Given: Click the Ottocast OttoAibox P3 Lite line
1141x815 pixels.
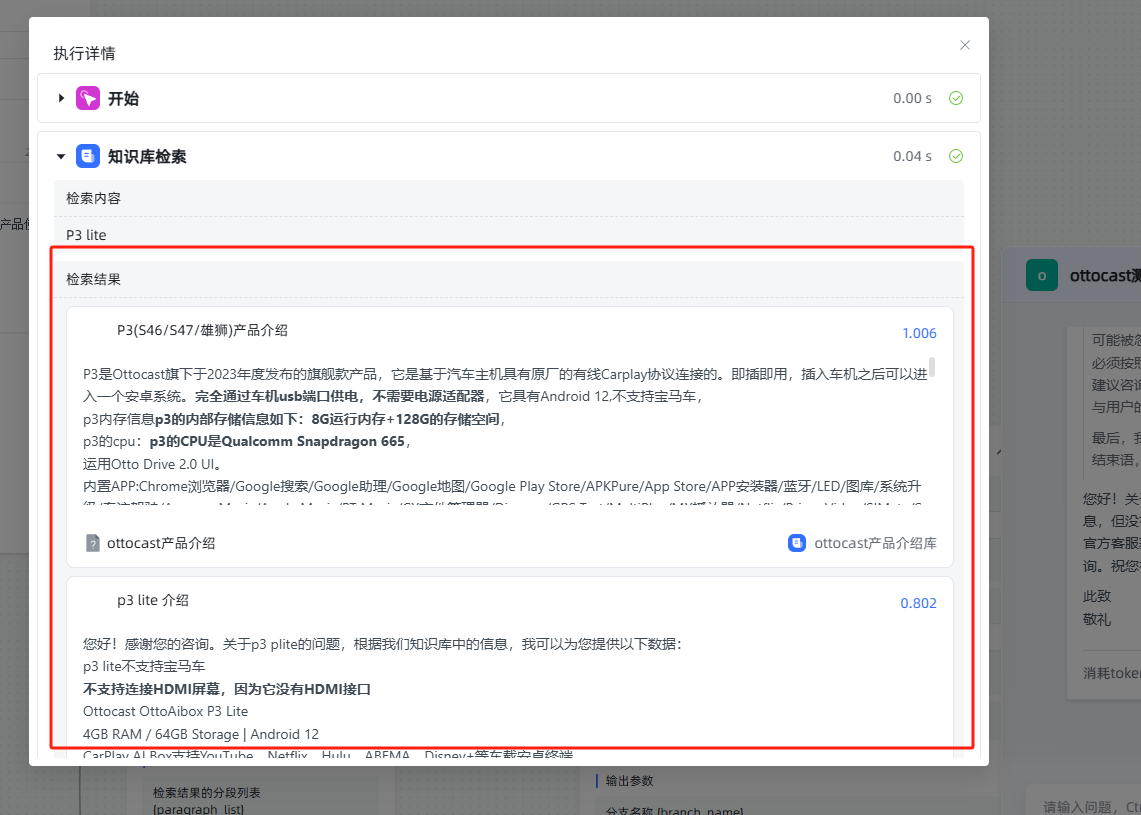Looking at the screenshot, I should (165, 712).
